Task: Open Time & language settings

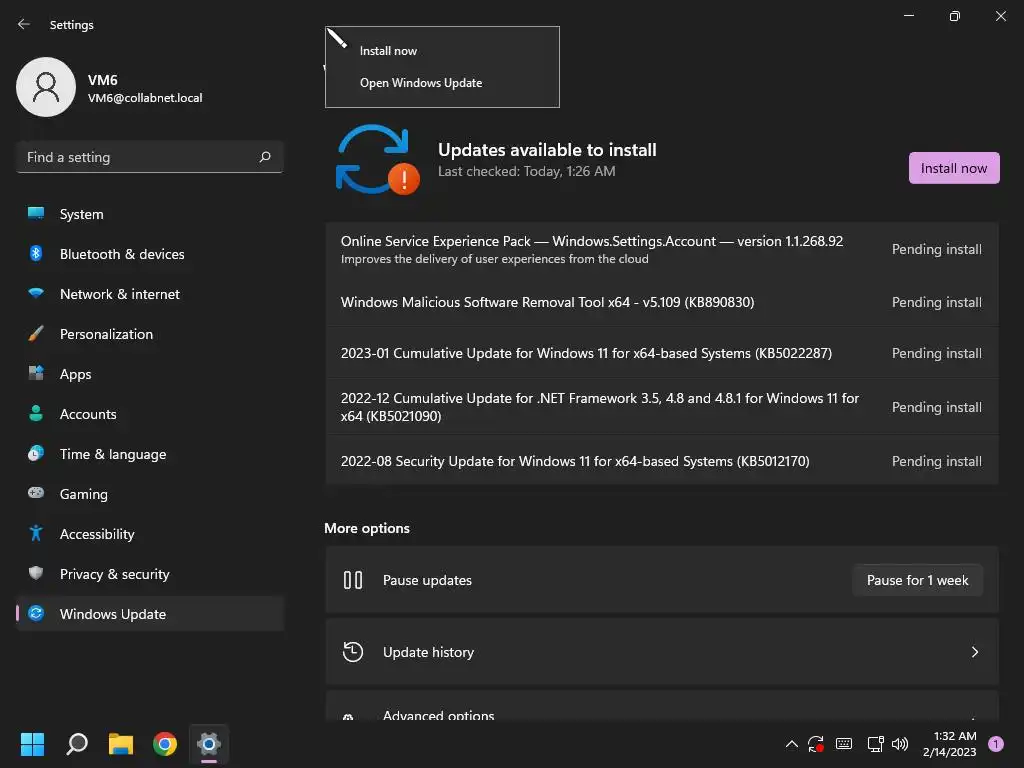Action: (150, 454)
